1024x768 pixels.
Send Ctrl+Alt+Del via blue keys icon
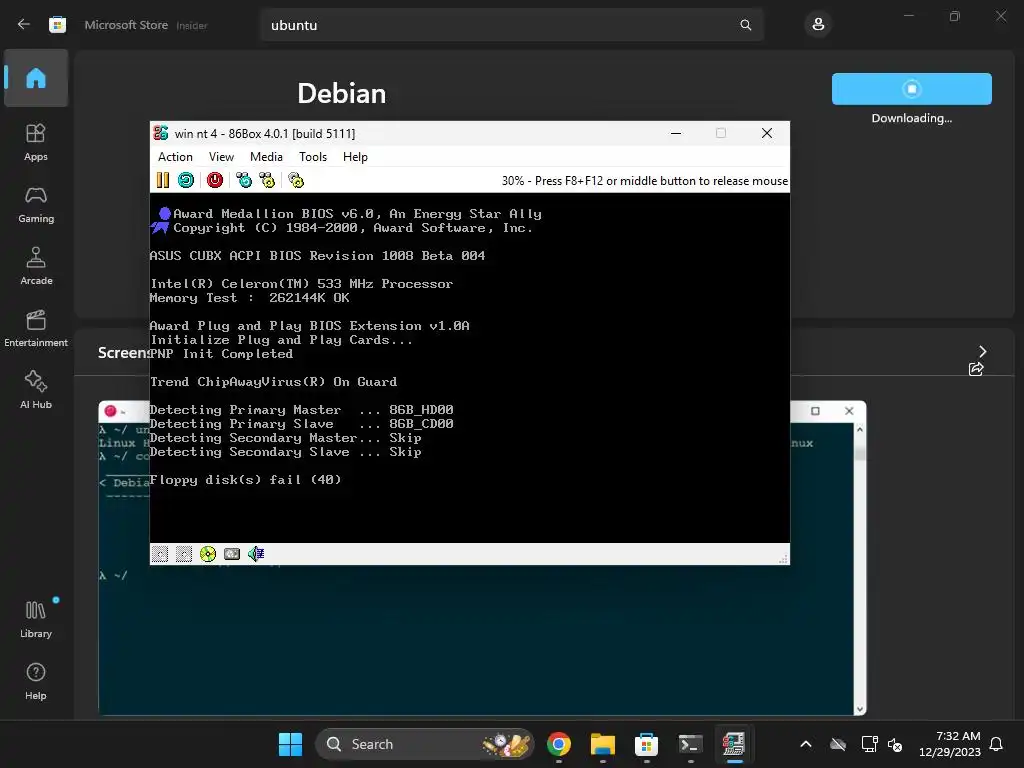(244, 180)
